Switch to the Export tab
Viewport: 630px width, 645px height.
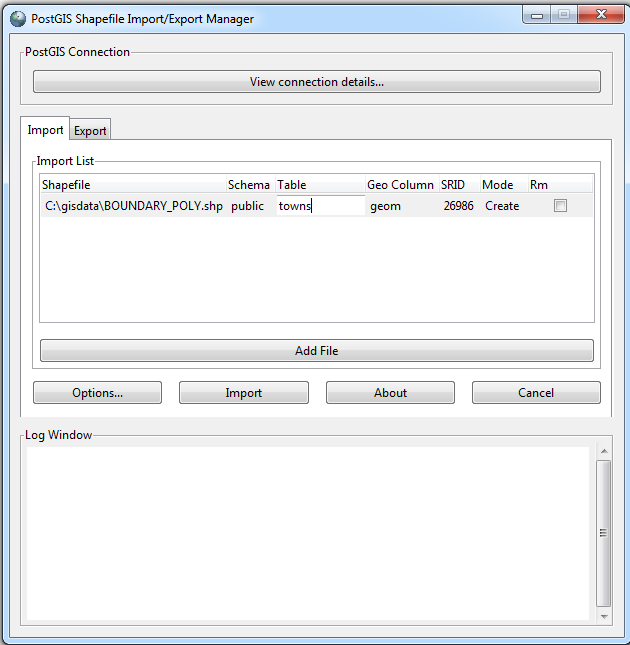click(90, 131)
